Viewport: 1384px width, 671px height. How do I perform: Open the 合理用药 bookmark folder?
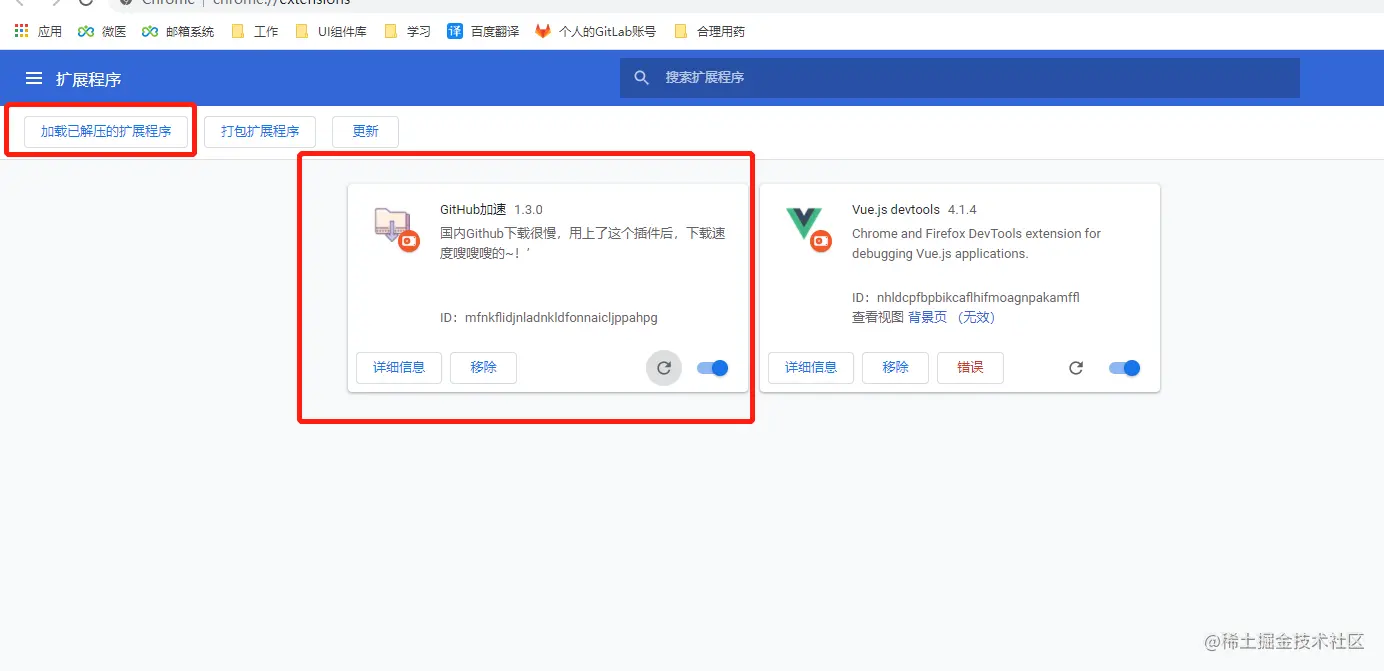click(710, 31)
